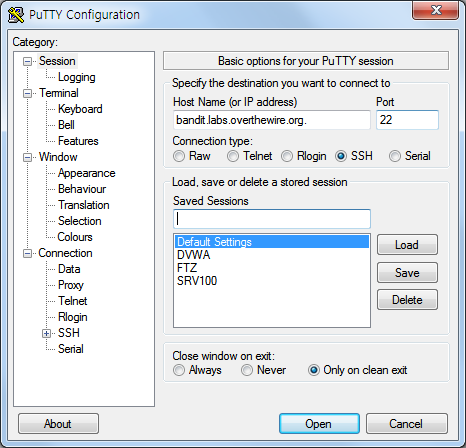
Task: Open the Bell category
Action: (66, 125)
